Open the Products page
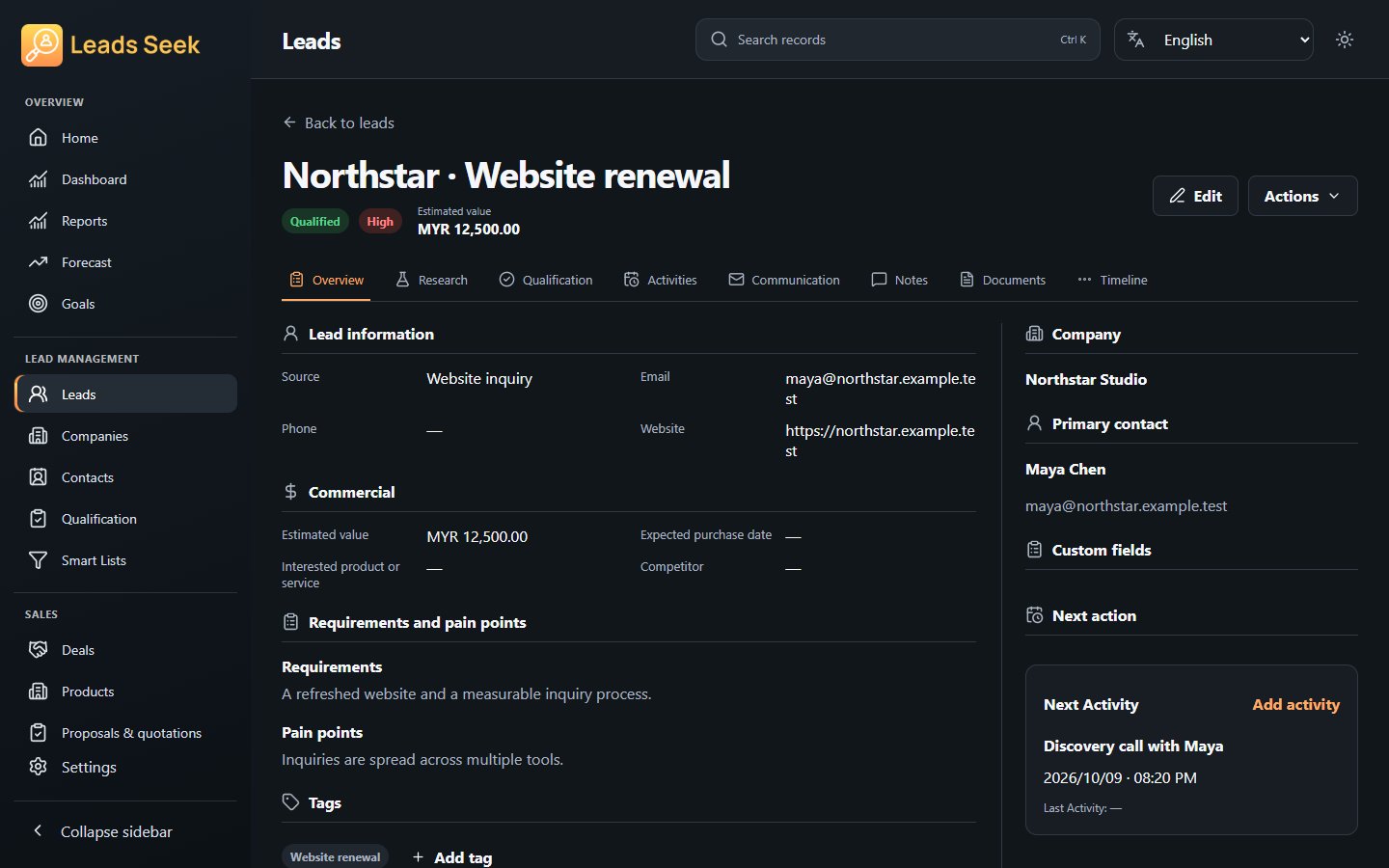This screenshot has height=868, width=1389. [x=125, y=692]
